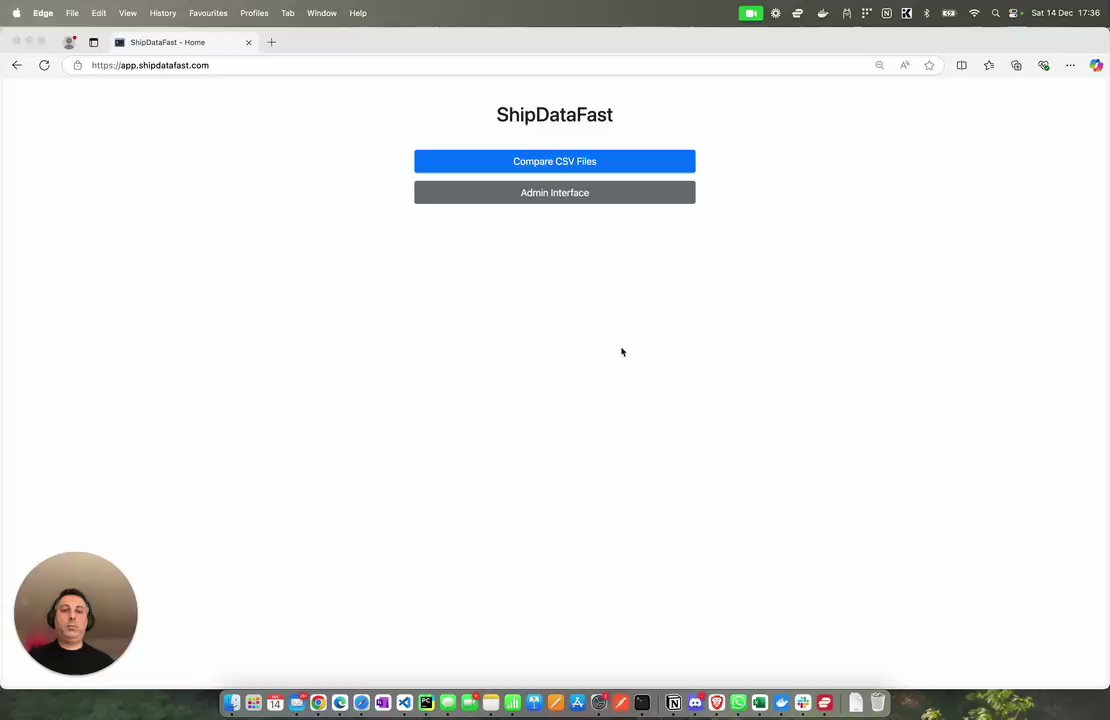Image resolution: width=1110 pixels, height=720 pixels.
Task: Open Read Aloud from the address bar
Action: [x=905, y=65]
